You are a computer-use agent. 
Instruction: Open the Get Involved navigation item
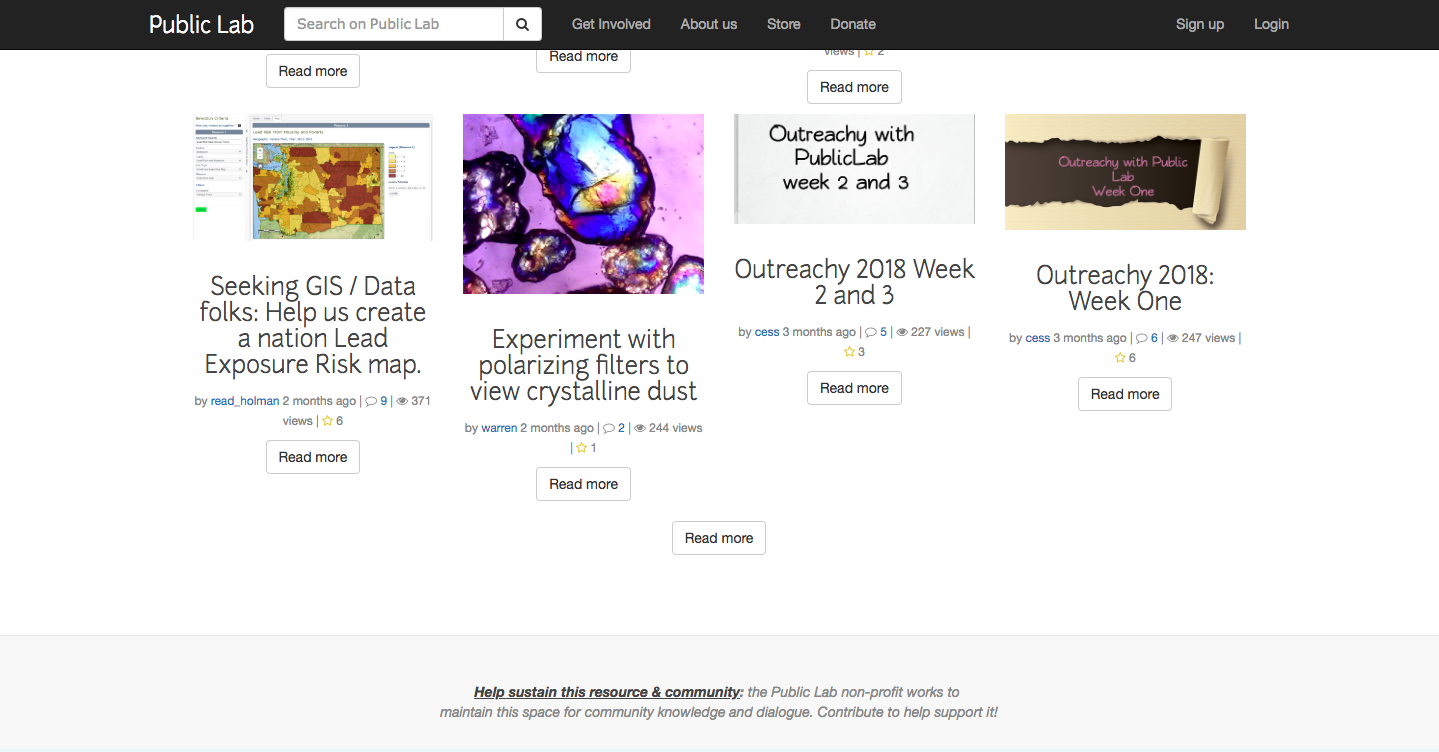(x=610, y=24)
